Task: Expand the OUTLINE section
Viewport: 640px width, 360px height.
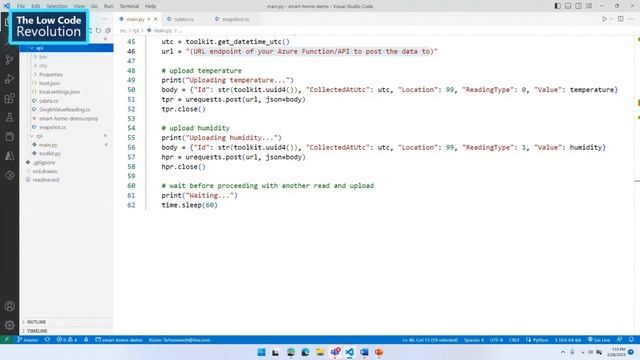Action: (66, 322)
